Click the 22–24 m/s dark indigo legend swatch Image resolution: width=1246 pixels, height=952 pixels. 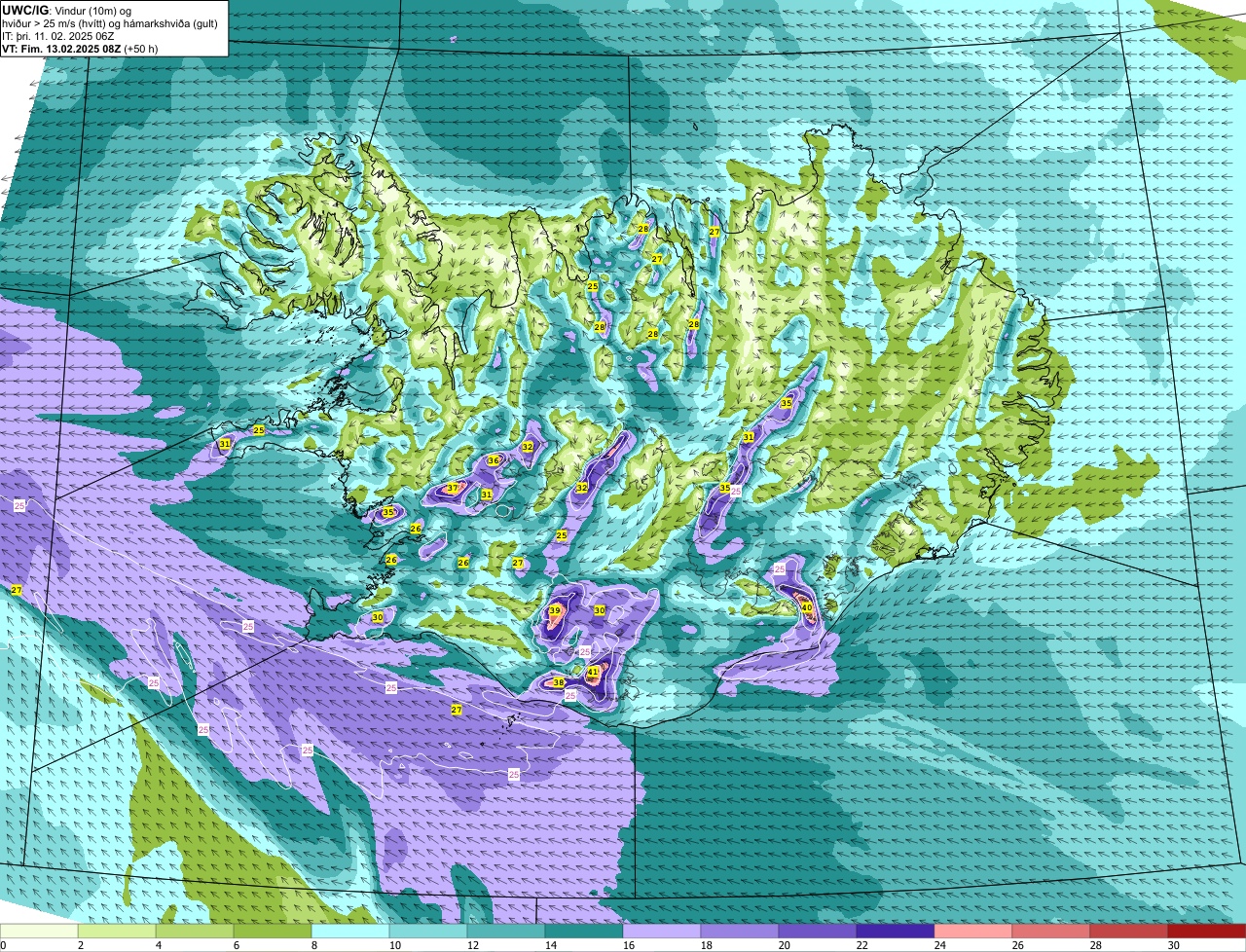click(896, 932)
